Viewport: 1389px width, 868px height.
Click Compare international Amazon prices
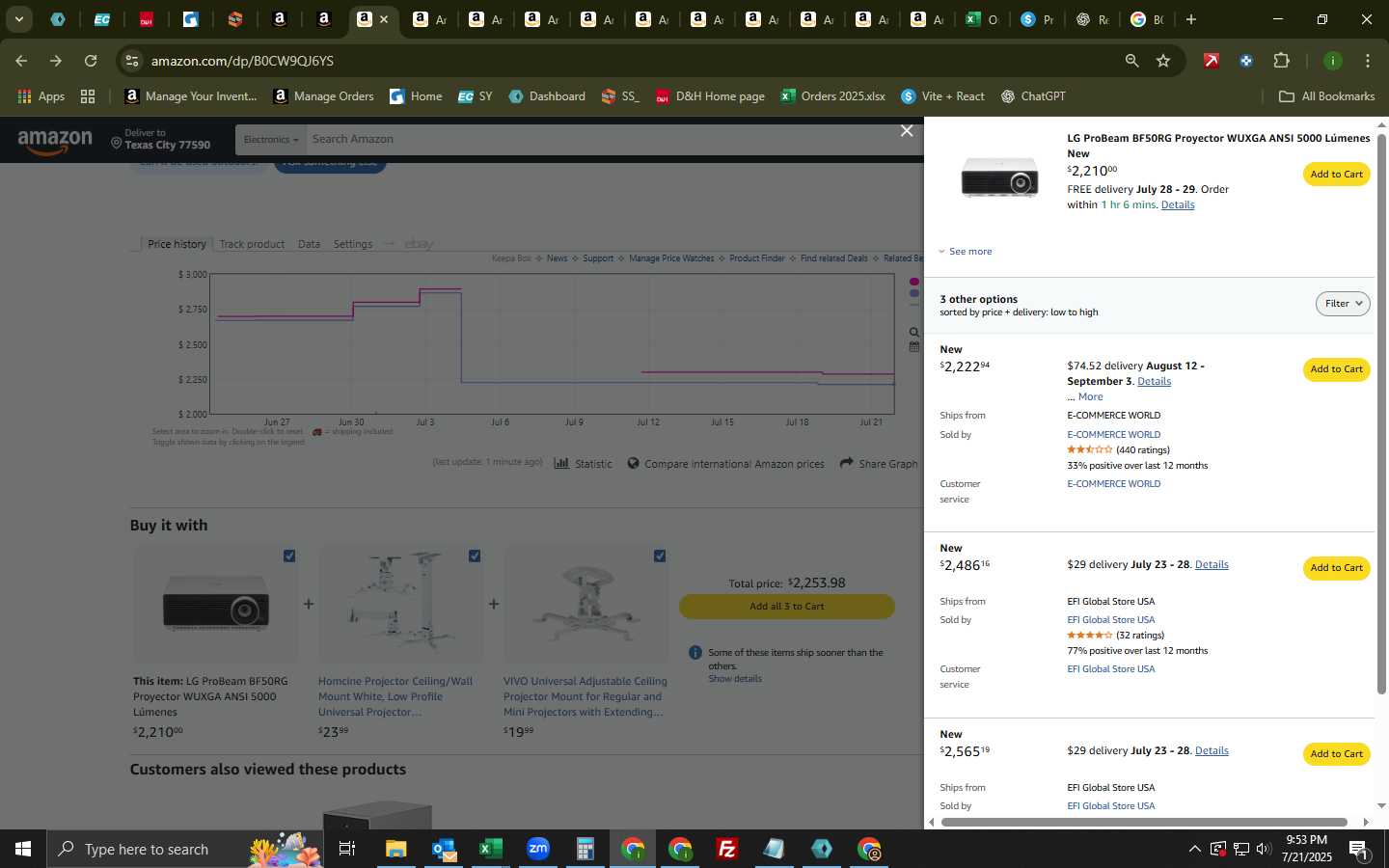725,464
